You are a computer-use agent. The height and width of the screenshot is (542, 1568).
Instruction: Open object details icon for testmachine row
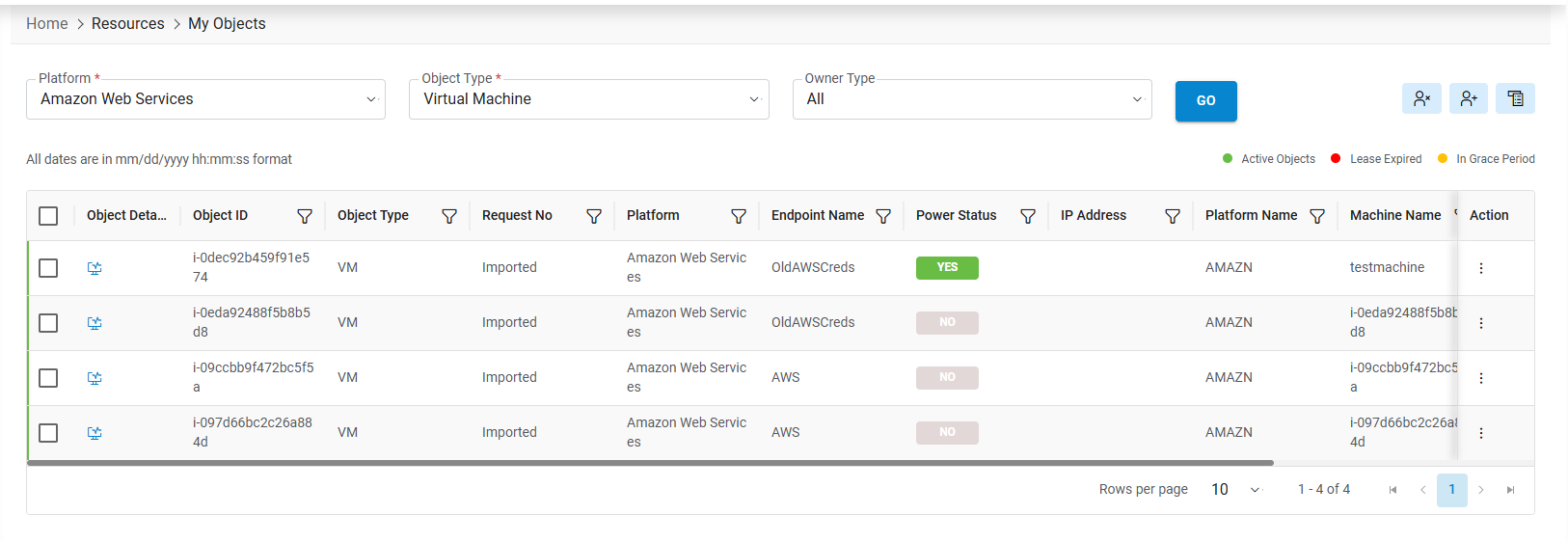tap(95, 268)
